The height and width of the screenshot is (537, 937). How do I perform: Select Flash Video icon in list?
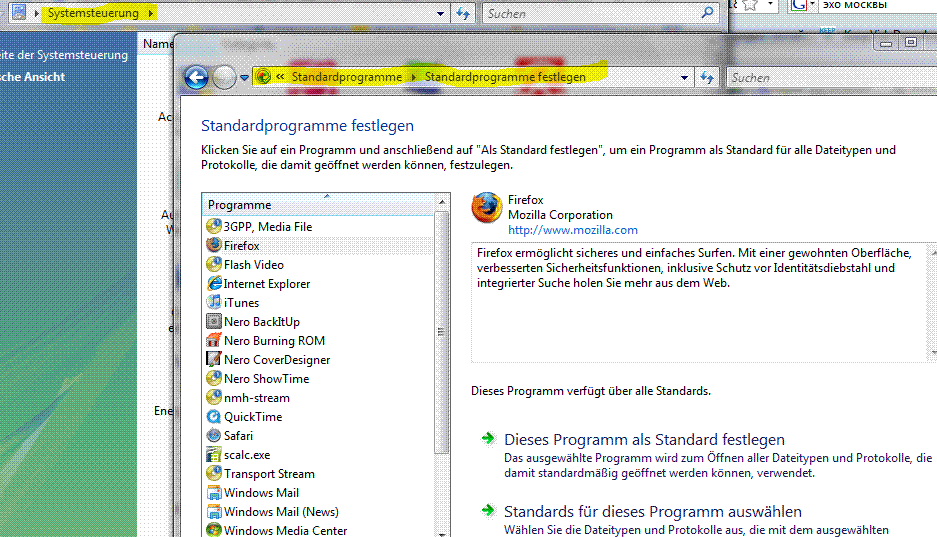[x=214, y=264]
